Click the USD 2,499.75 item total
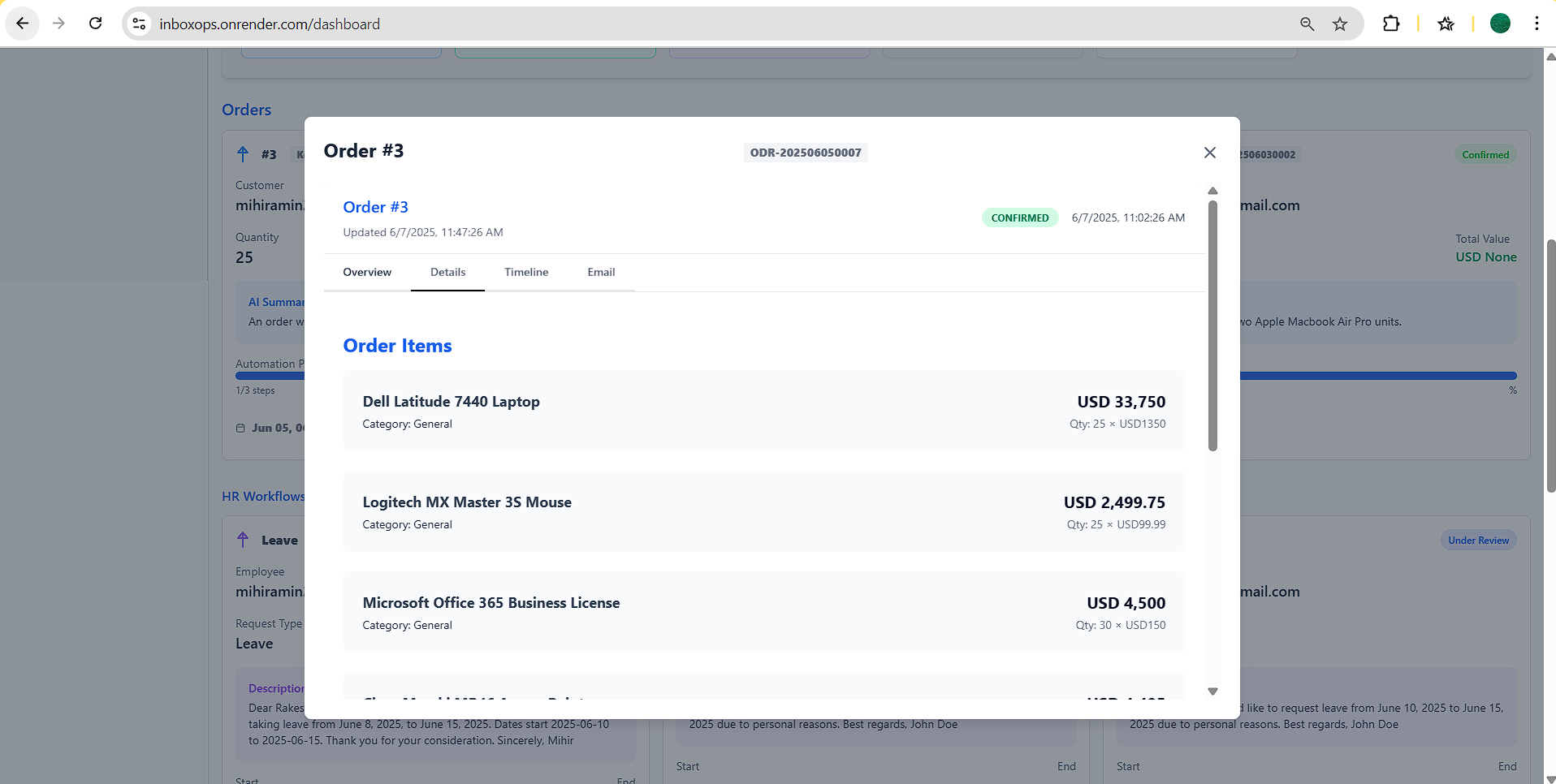This screenshot has width=1556, height=784. tap(1115, 502)
